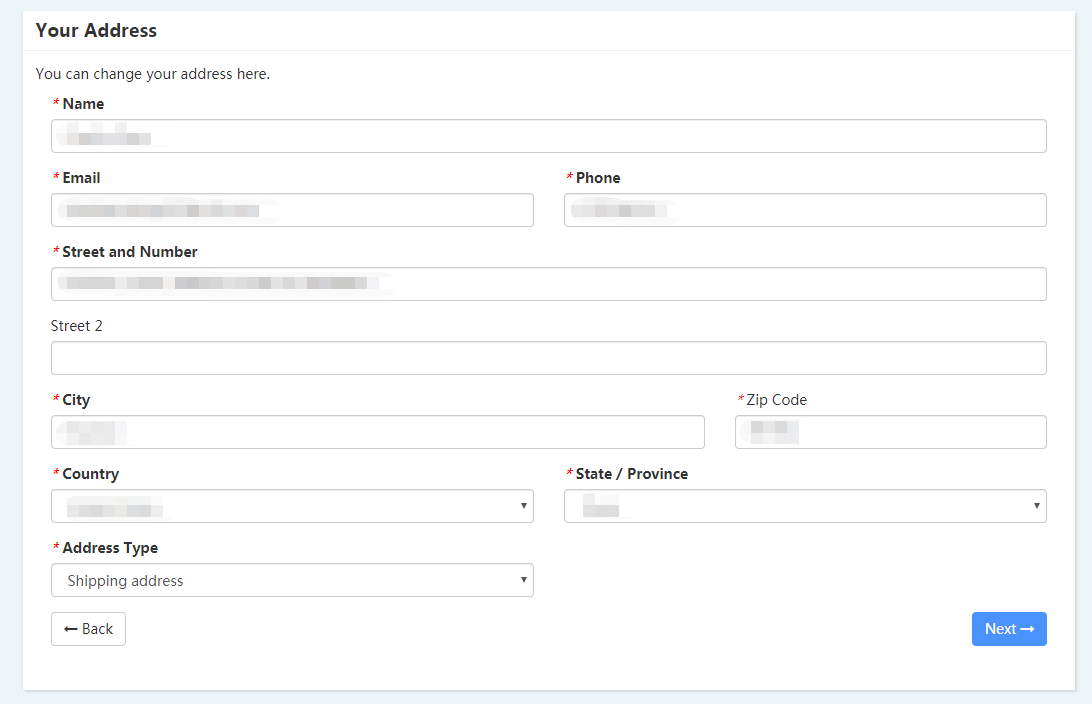Expand the State / Province dropdown
This screenshot has height=704, width=1092.
(x=805, y=506)
